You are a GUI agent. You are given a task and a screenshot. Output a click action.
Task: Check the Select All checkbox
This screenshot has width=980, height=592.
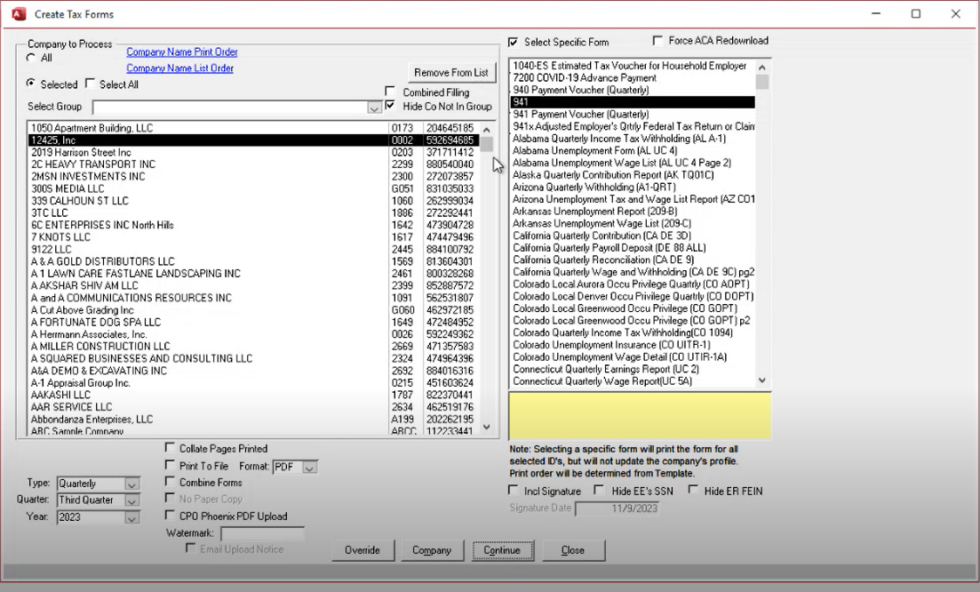click(91, 85)
